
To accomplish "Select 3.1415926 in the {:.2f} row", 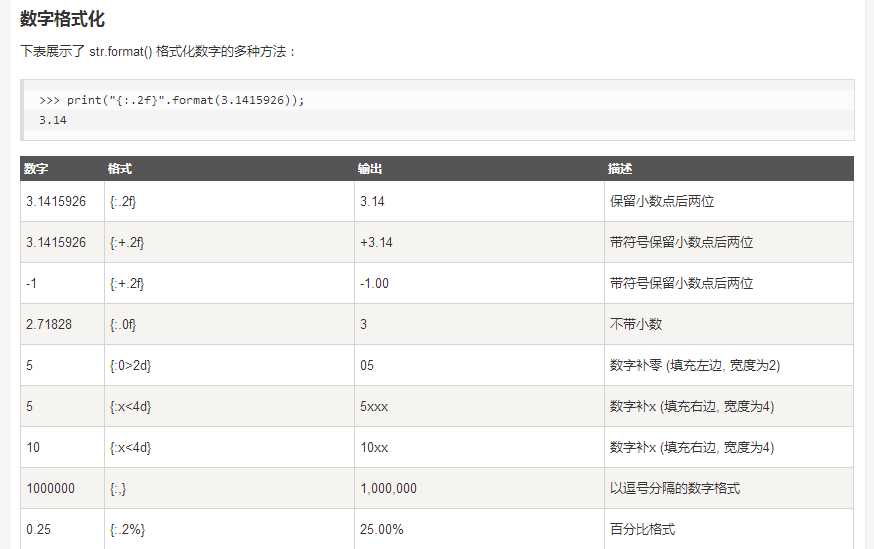I will [x=56, y=201].
